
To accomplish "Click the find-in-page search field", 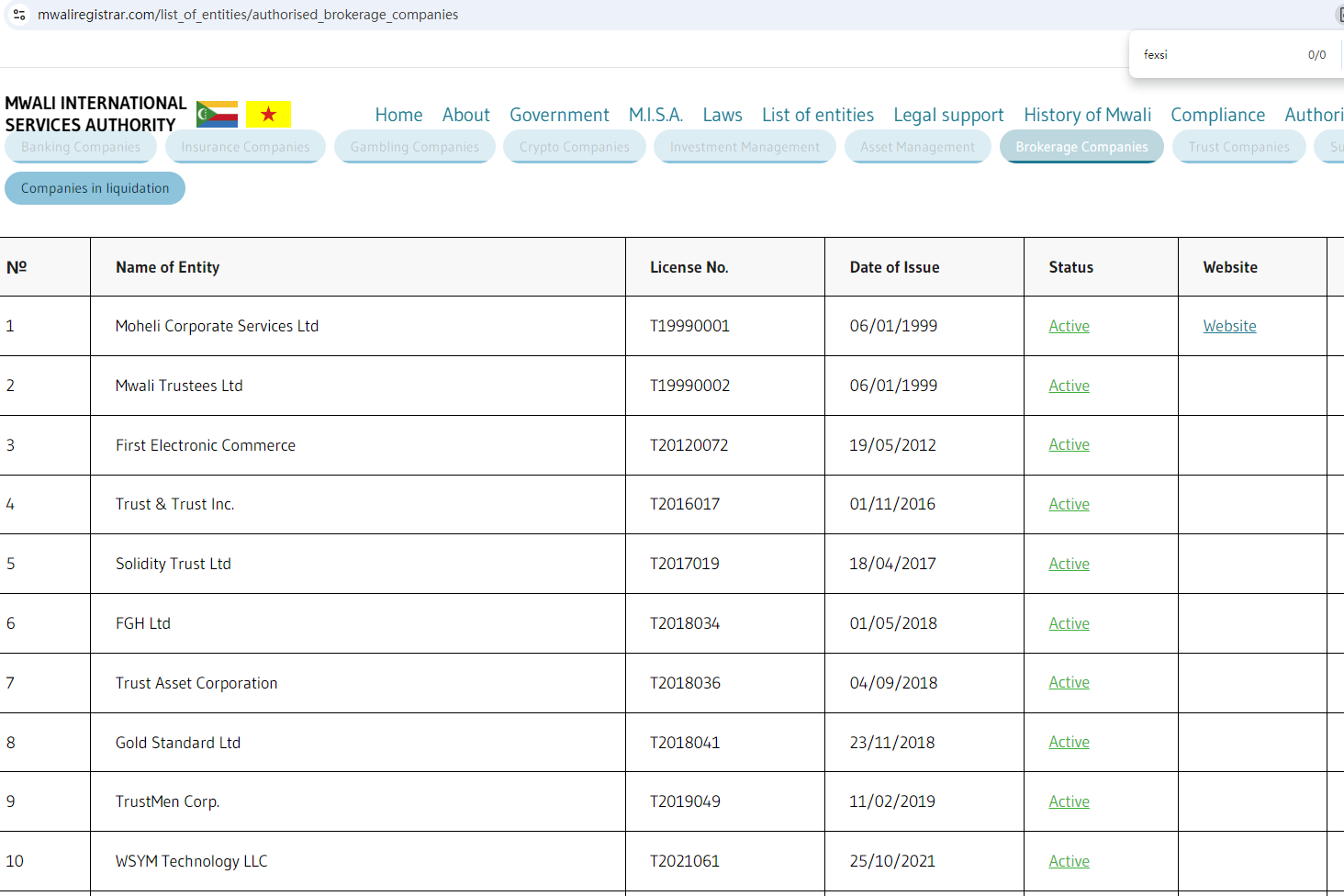I will pyautogui.click(x=1216, y=55).
